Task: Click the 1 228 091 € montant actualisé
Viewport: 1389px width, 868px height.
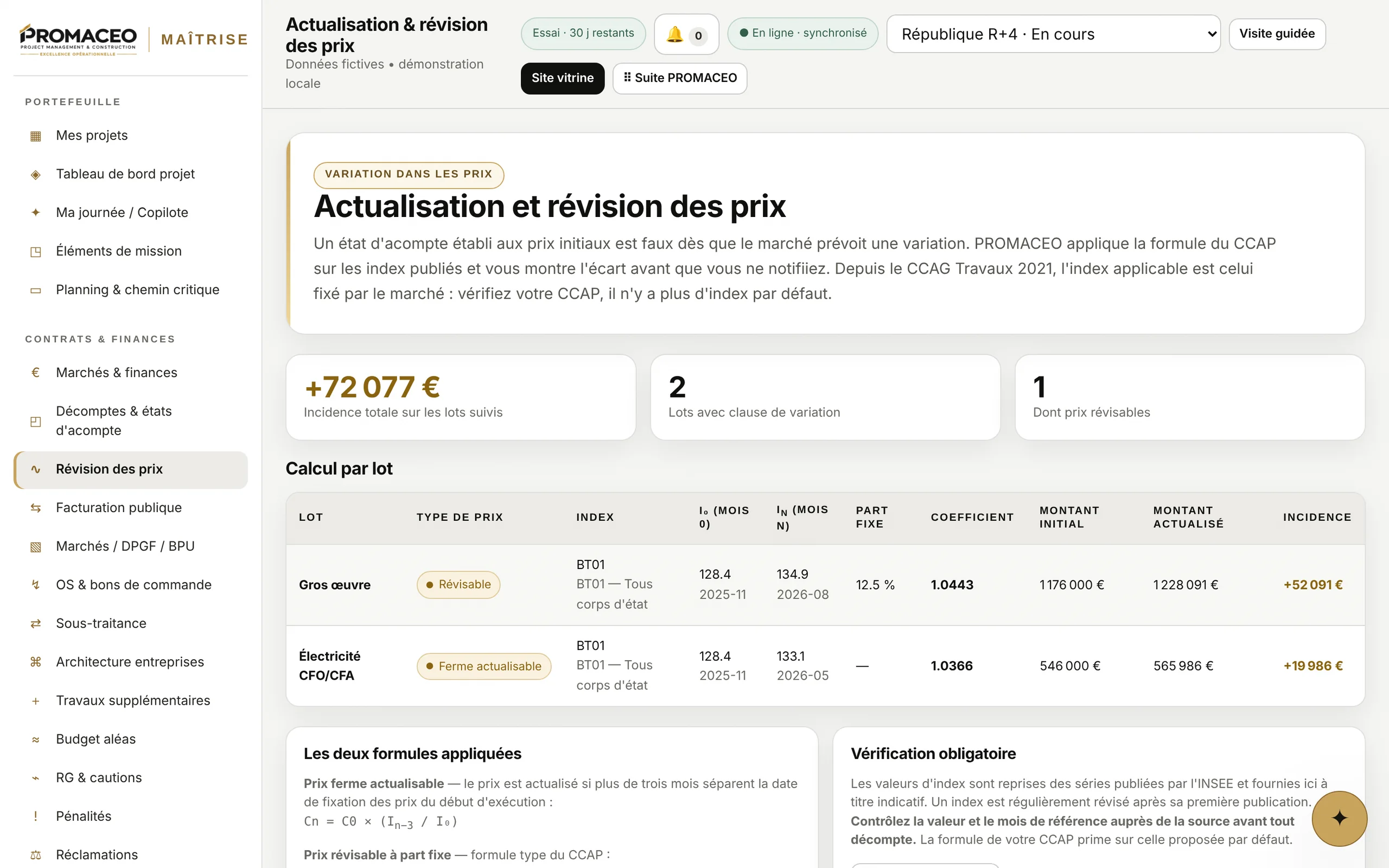Action: tap(1186, 585)
